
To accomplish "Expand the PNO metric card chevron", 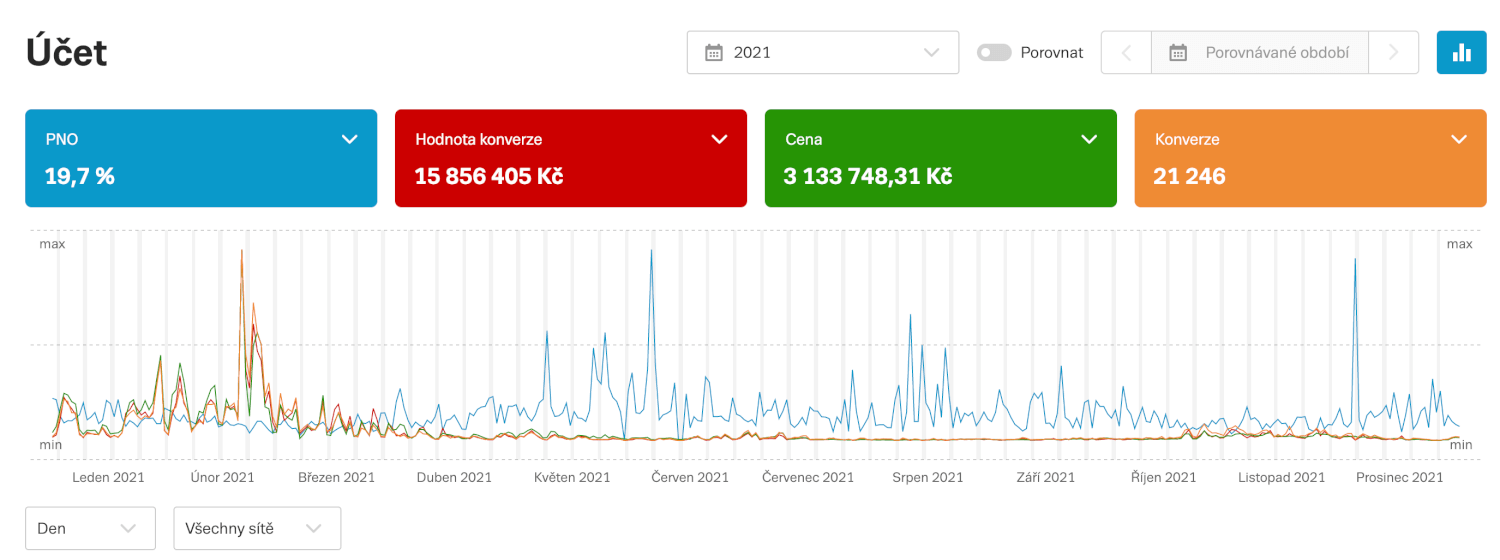I will tap(350, 139).
